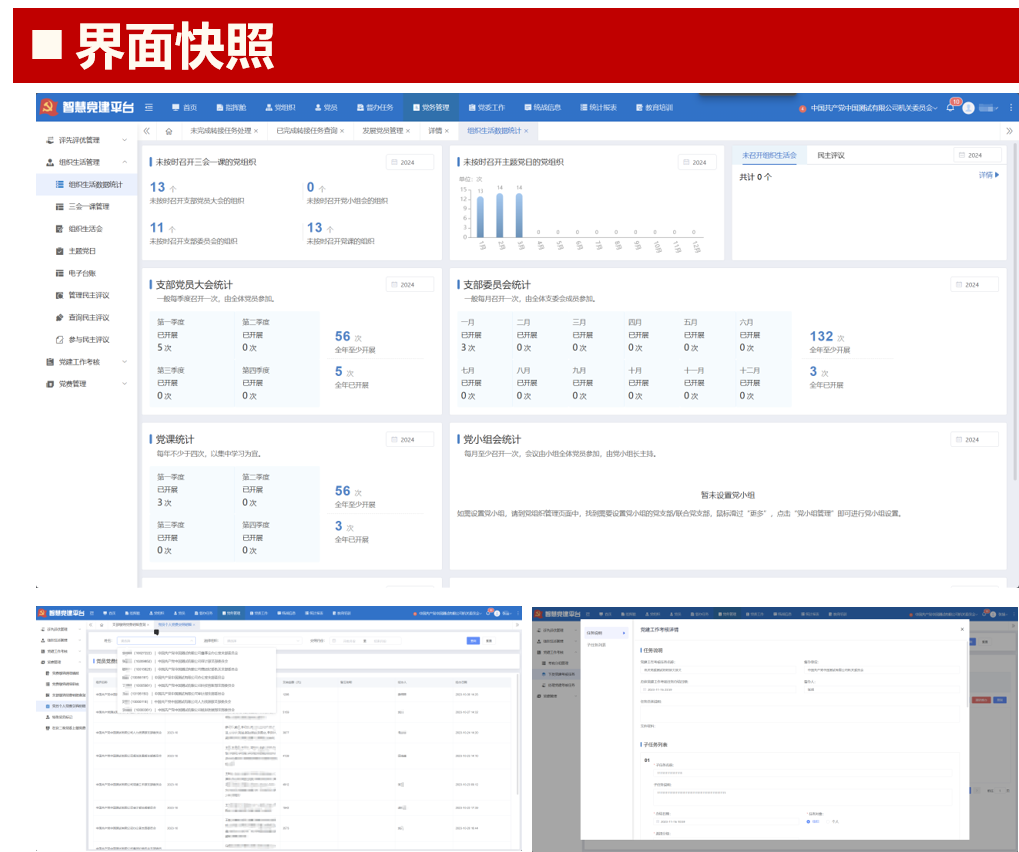The width and height of the screenshot is (1019, 852).
Task: Open 三会一课管理 in the sidebar
Action: pyautogui.click(x=88, y=207)
